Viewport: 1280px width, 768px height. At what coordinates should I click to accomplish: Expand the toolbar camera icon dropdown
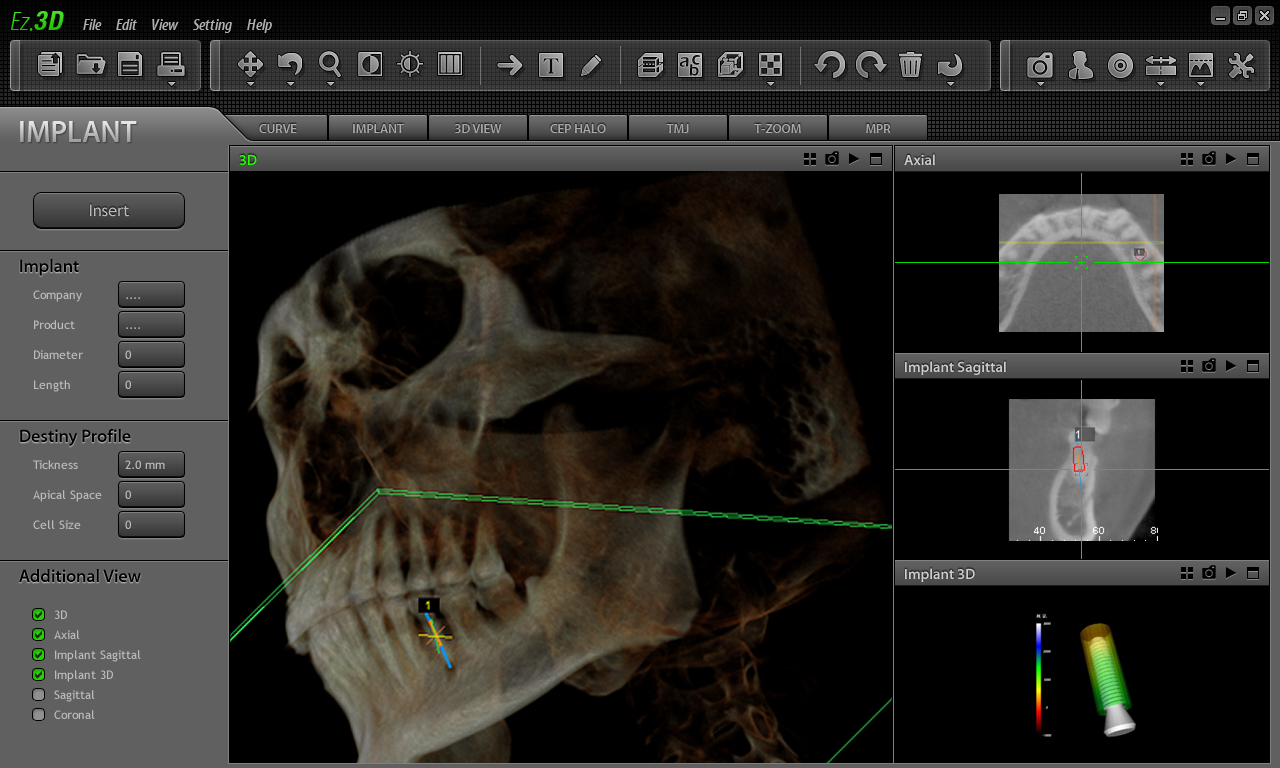(1041, 84)
